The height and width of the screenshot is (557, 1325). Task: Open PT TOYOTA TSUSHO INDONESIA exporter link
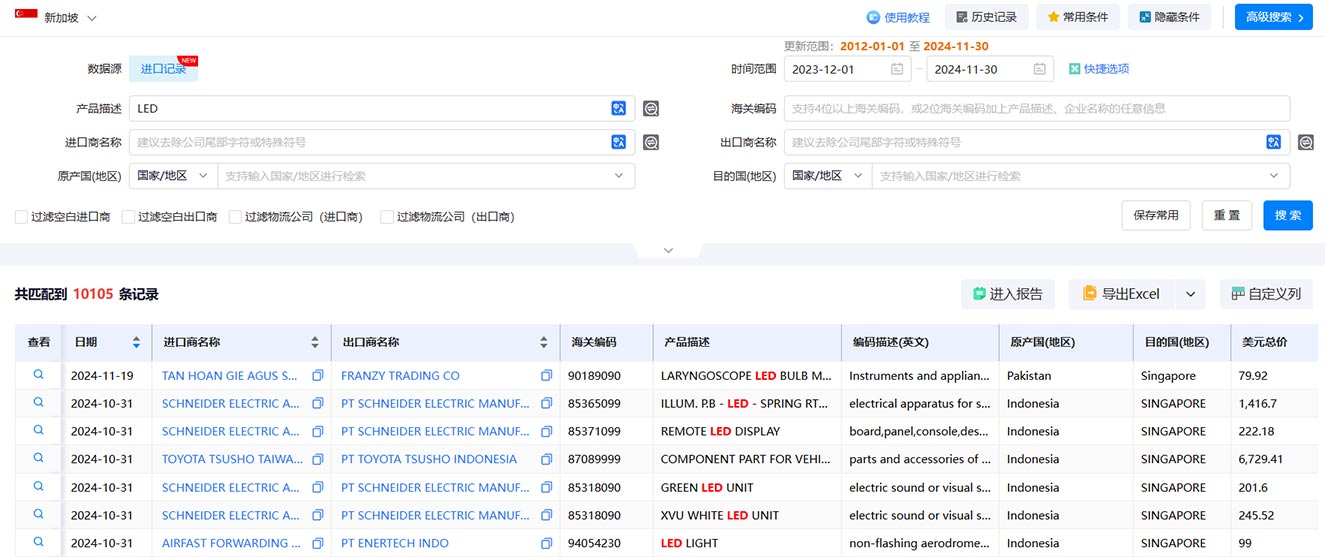pyautogui.click(x=429, y=459)
